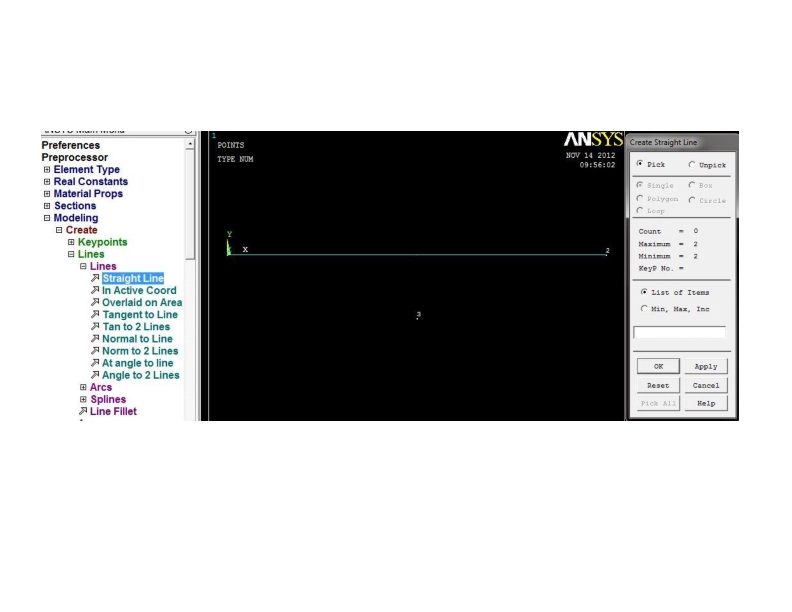The width and height of the screenshot is (792, 612).
Task: Click the Splines label in the tree
Action: (x=108, y=399)
